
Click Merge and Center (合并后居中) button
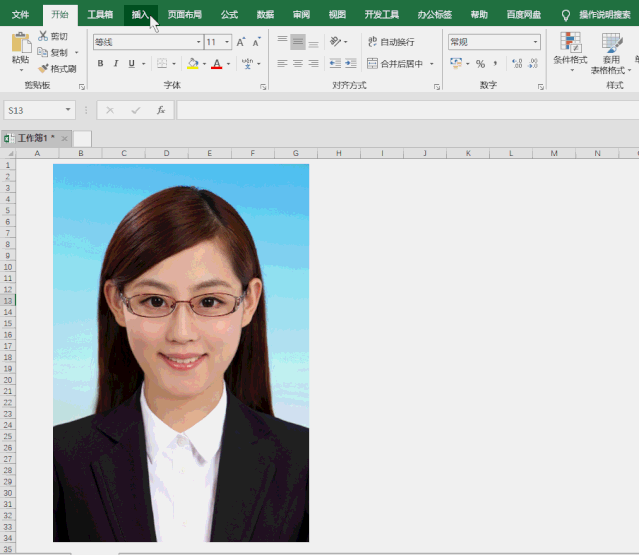[x=394, y=64]
